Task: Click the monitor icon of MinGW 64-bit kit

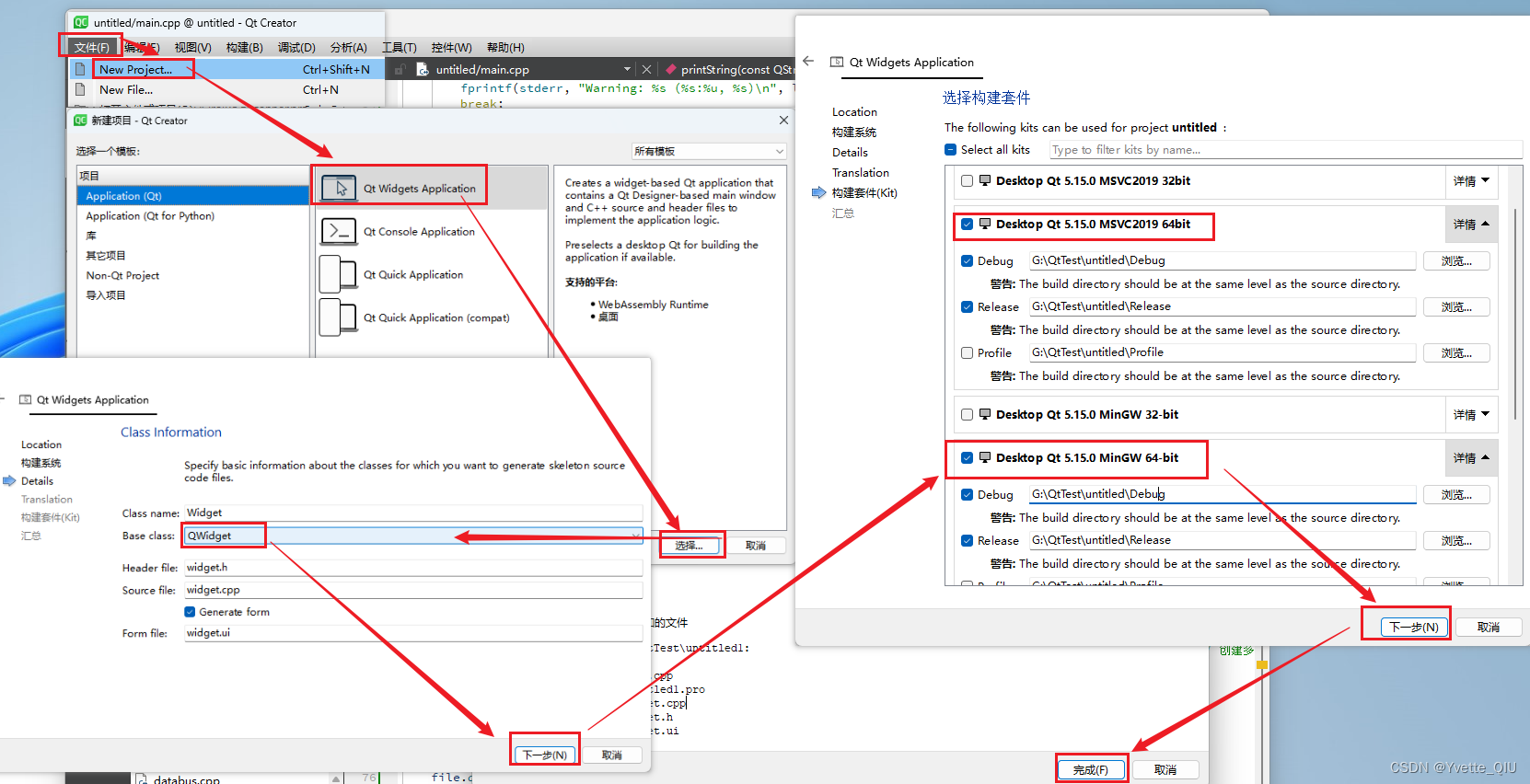Action: pos(985,457)
